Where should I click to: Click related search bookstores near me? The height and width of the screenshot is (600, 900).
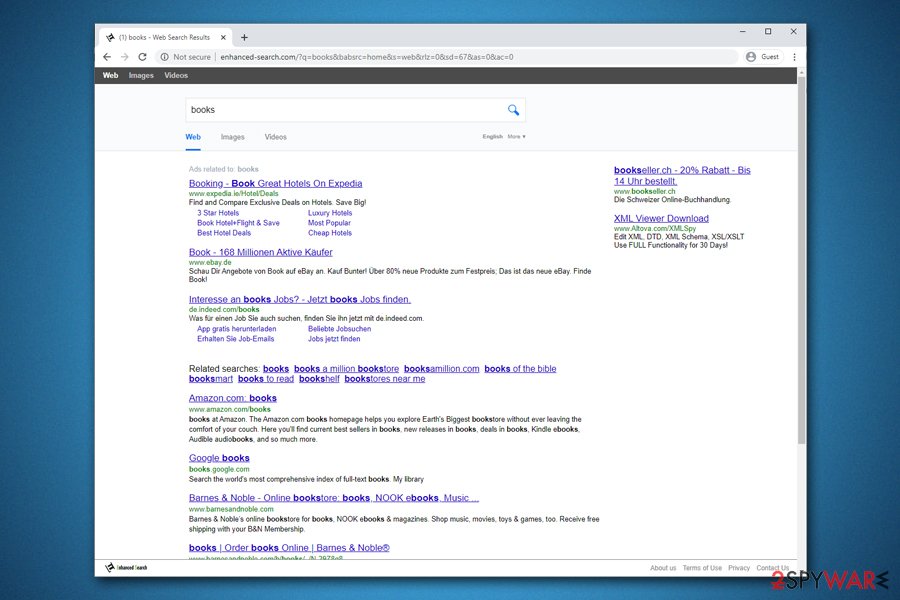click(385, 379)
